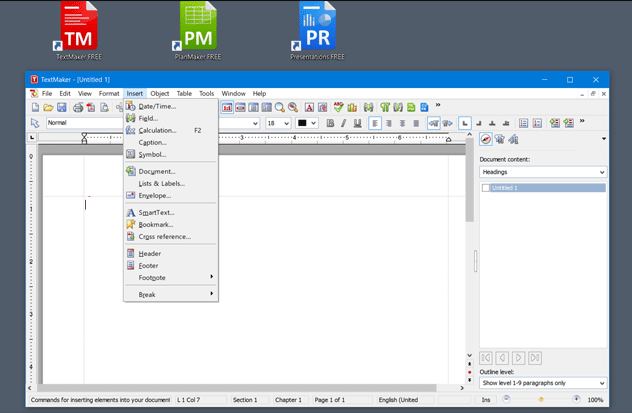Viewport: 632px width, 413px height.
Task: Click the bulleted list icon
Action: click(523, 123)
